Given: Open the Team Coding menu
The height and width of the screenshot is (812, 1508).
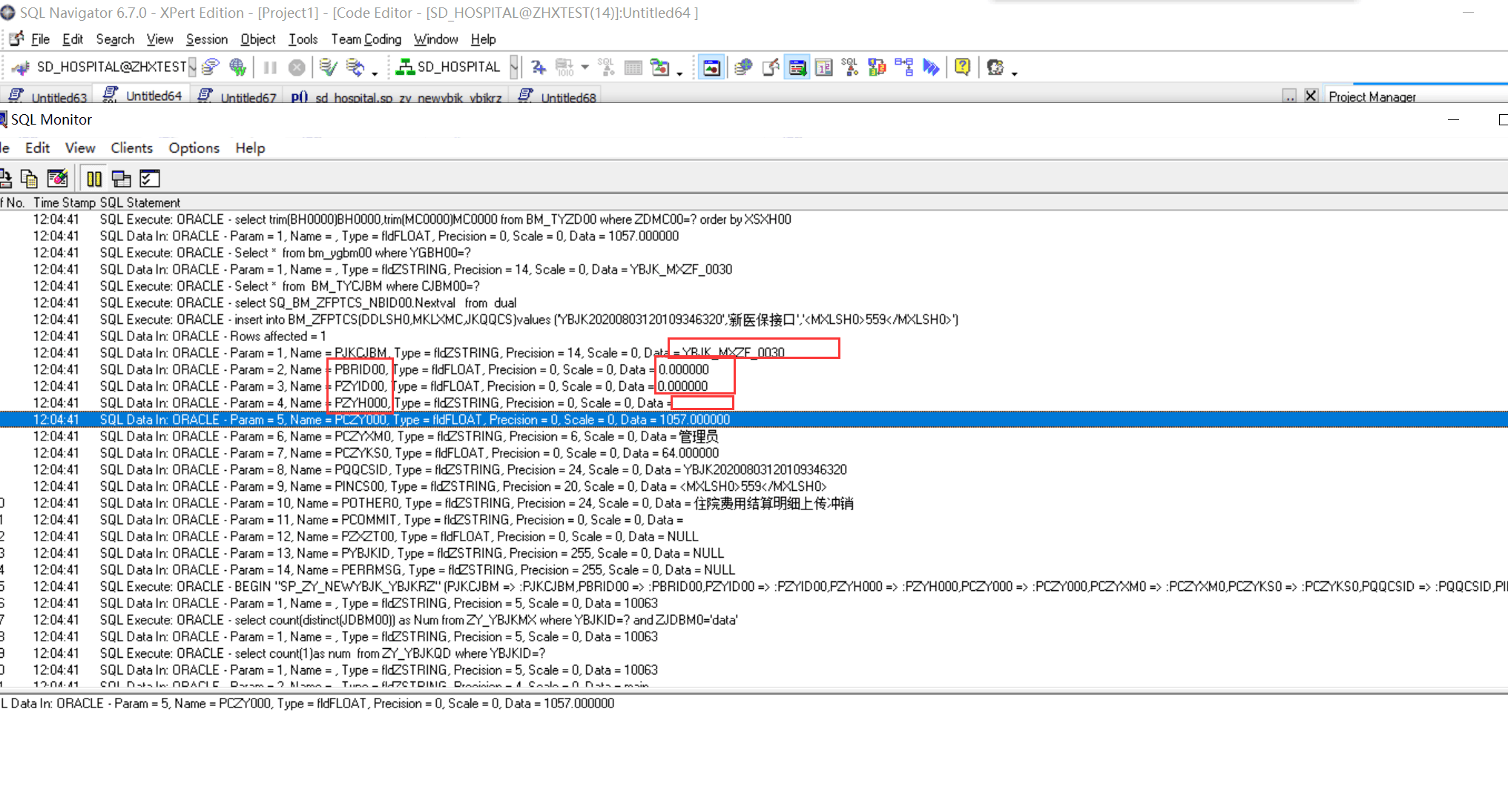Looking at the screenshot, I should pos(366,39).
